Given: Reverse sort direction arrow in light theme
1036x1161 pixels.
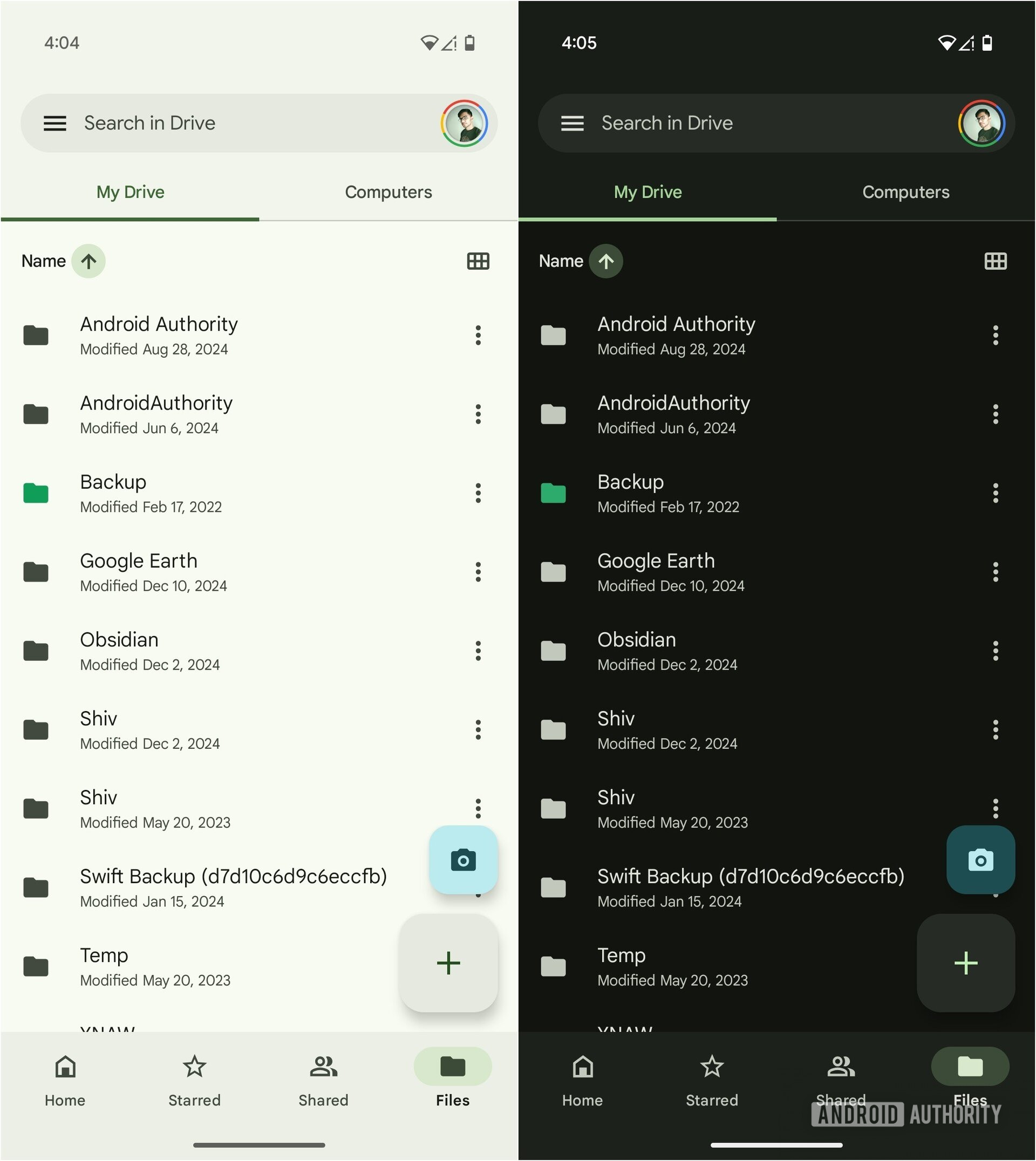Looking at the screenshot, I should tap(88, 261).
